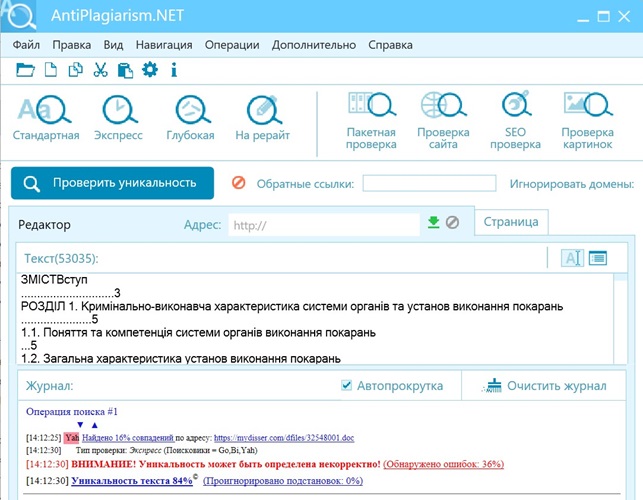Open SEO проверка tool
643x500 pixels.
click(515, 121)
